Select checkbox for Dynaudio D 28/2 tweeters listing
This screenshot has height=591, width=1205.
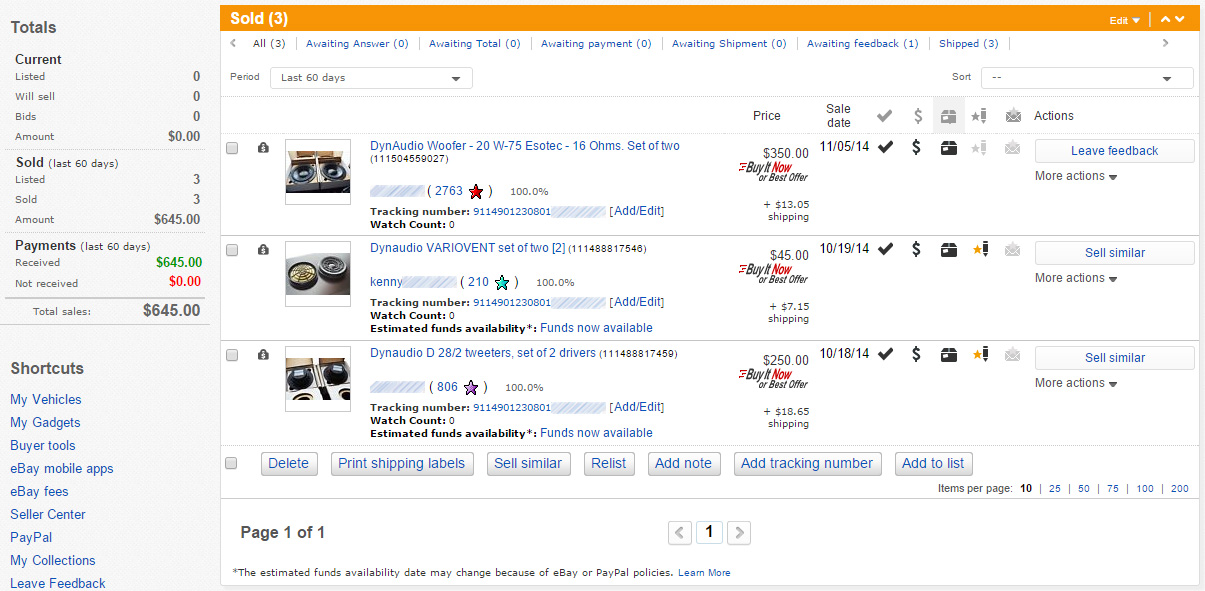[x=232, y=355]
